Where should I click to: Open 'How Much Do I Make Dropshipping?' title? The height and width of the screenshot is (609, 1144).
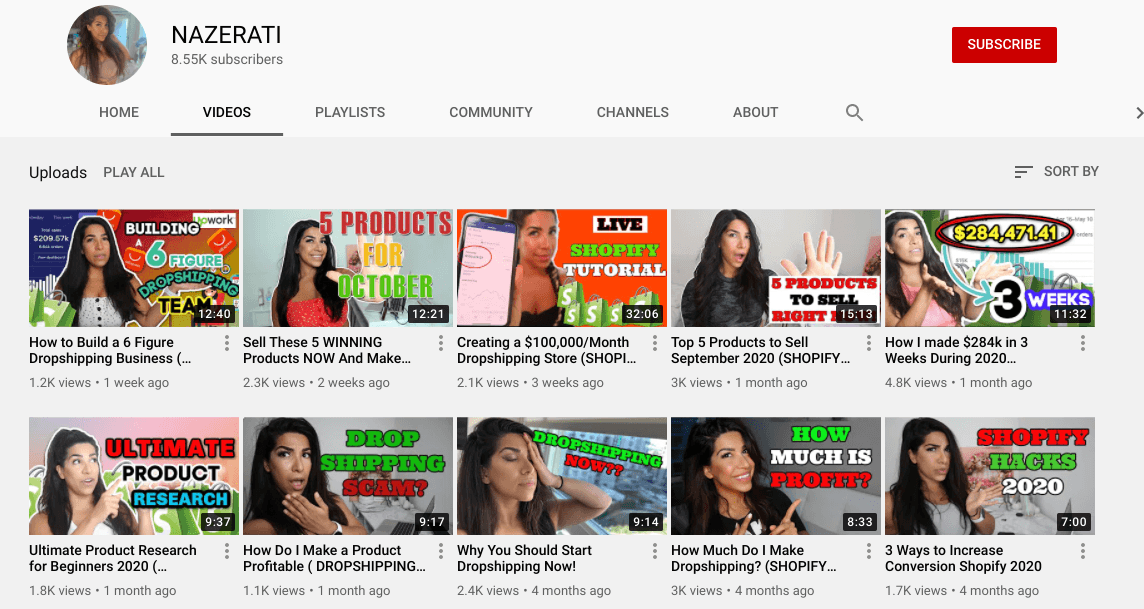pyautogui.click(x=754, y=558)
